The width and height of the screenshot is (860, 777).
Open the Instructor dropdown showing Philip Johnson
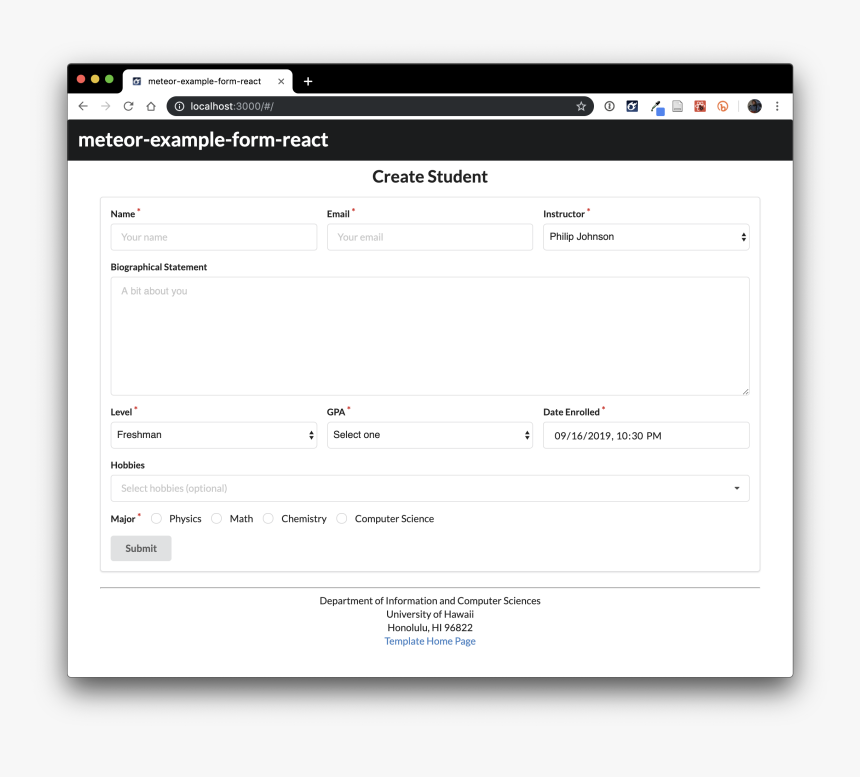[x=646, y=237]
